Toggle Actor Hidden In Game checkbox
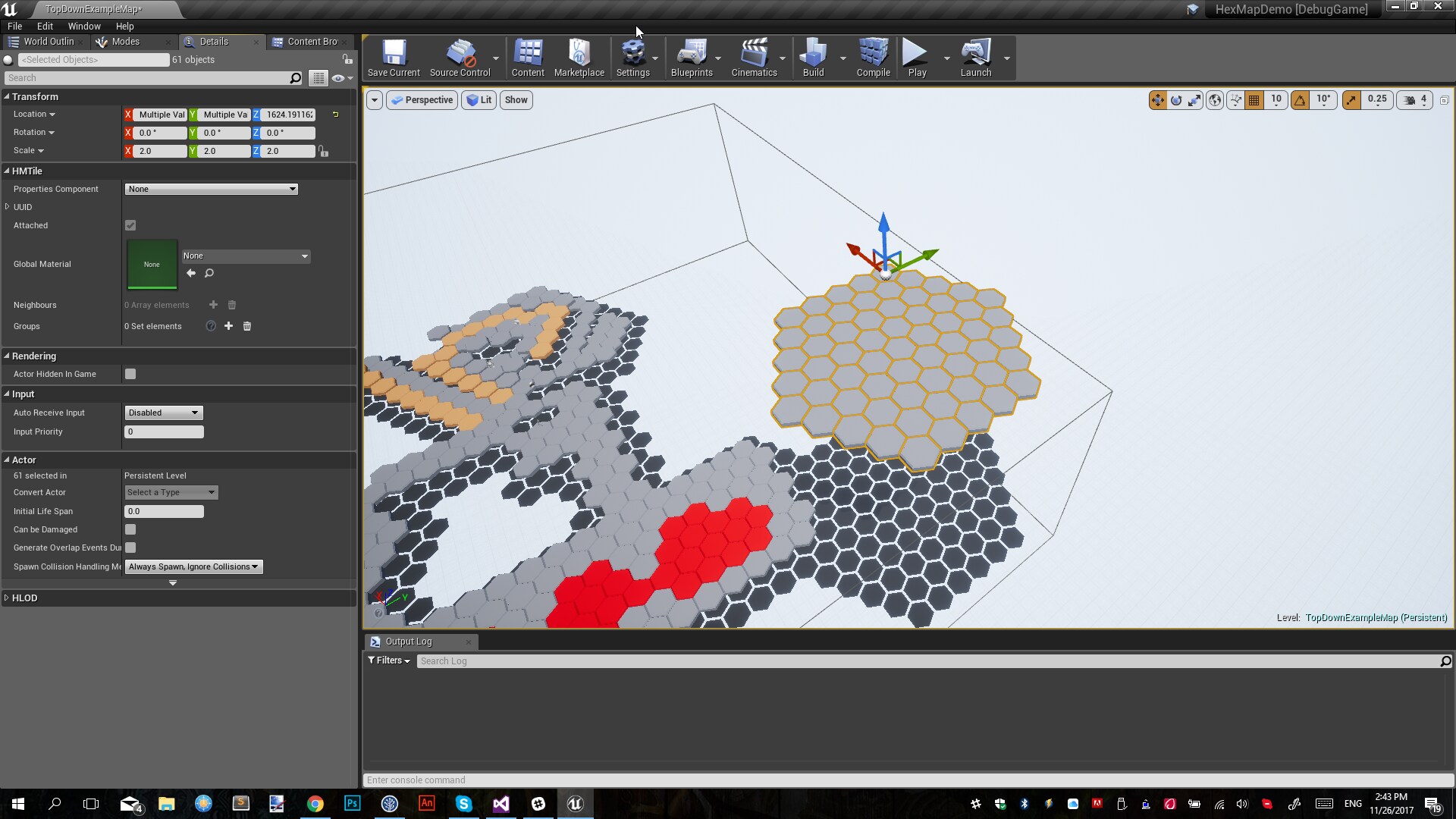1456x819 pixels. click(x=130, y=373)
